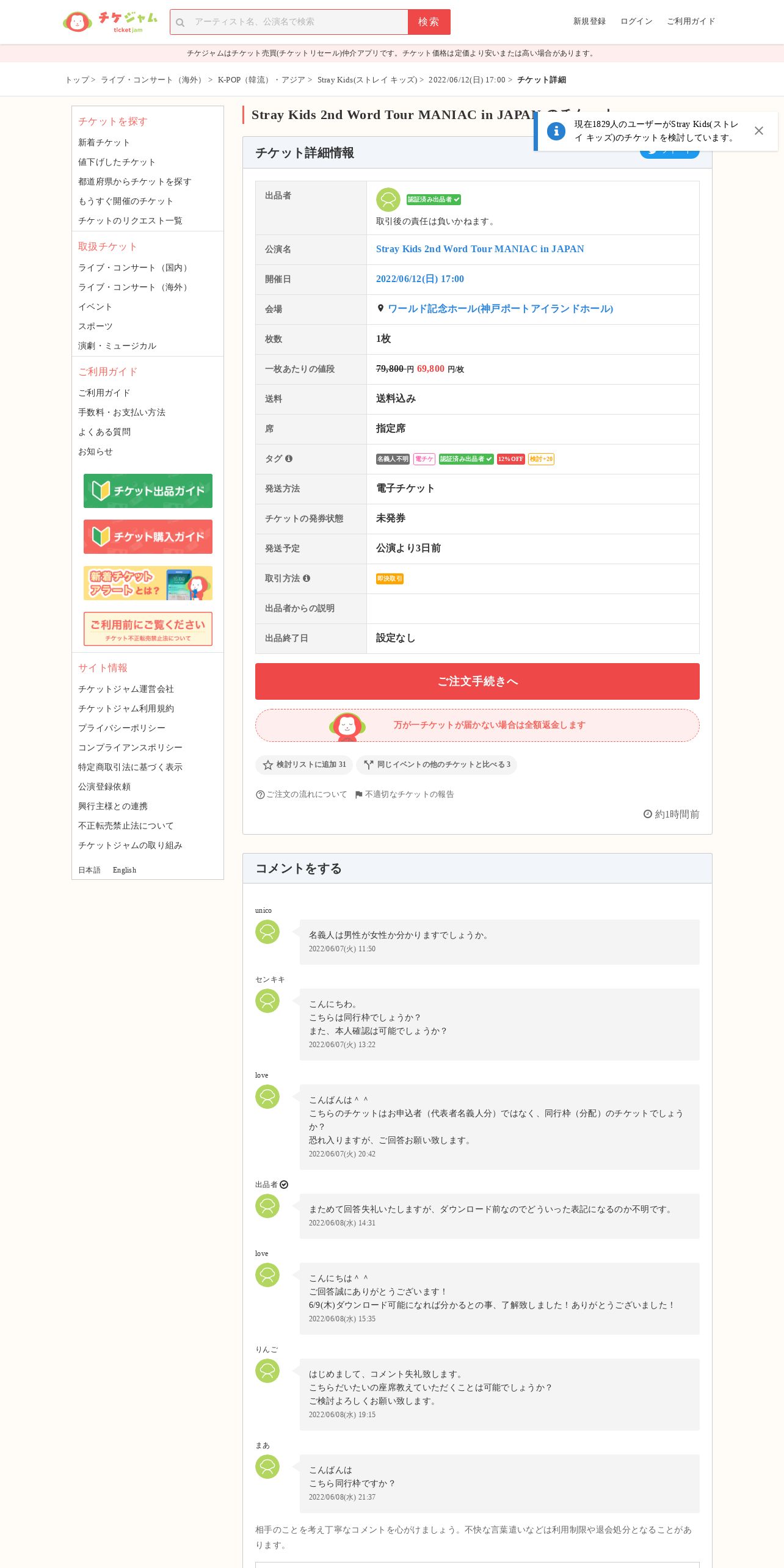Image resolution: width=784 pixels, height=1568 pixels.
Task: Open K-POP（韓流）・アジア breadcrumb
Action: click(x=261, y=80)
